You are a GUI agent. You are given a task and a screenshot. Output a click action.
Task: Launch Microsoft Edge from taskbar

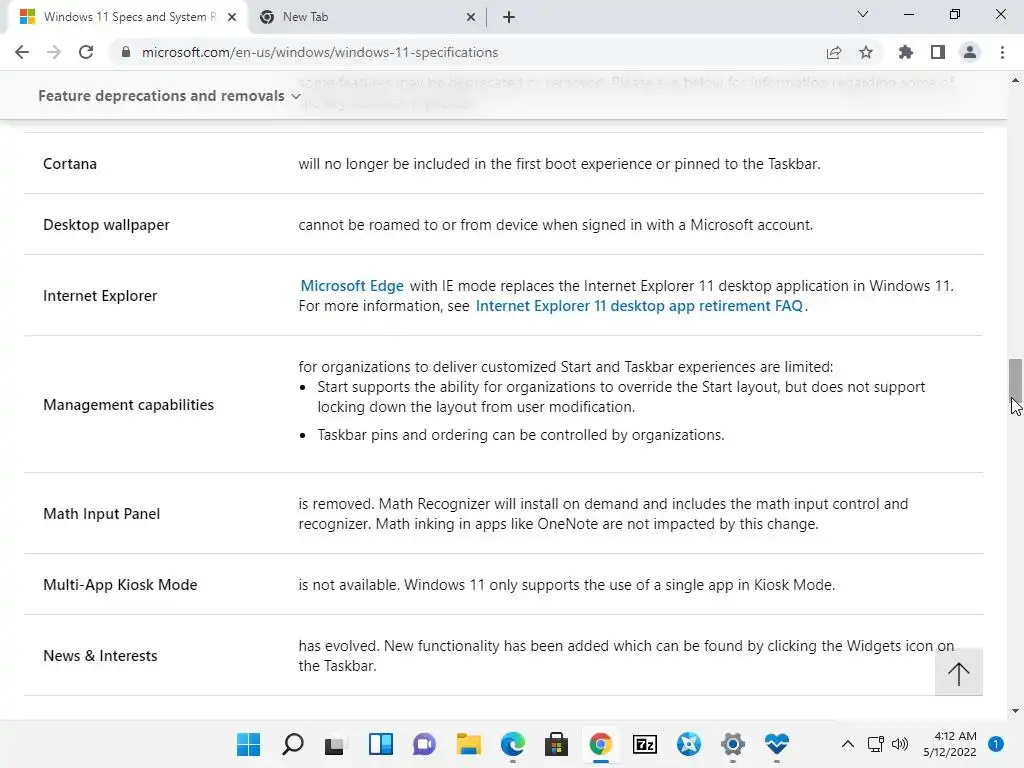click(x=513, y=744)
